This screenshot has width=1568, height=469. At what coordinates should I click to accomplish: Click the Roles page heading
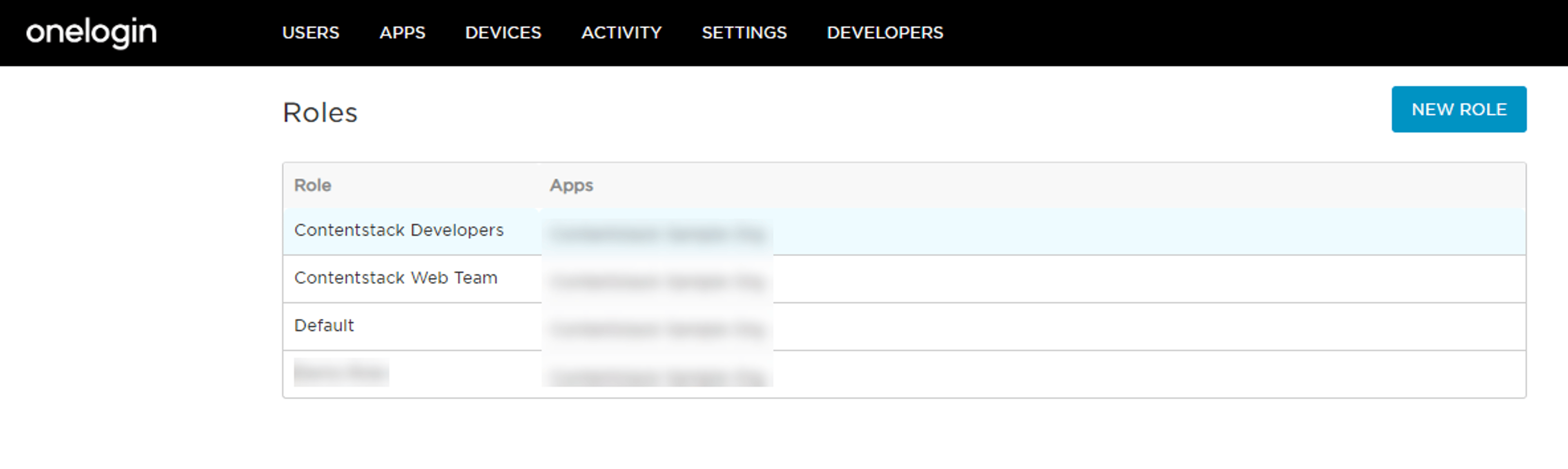(x=320, y=113)
